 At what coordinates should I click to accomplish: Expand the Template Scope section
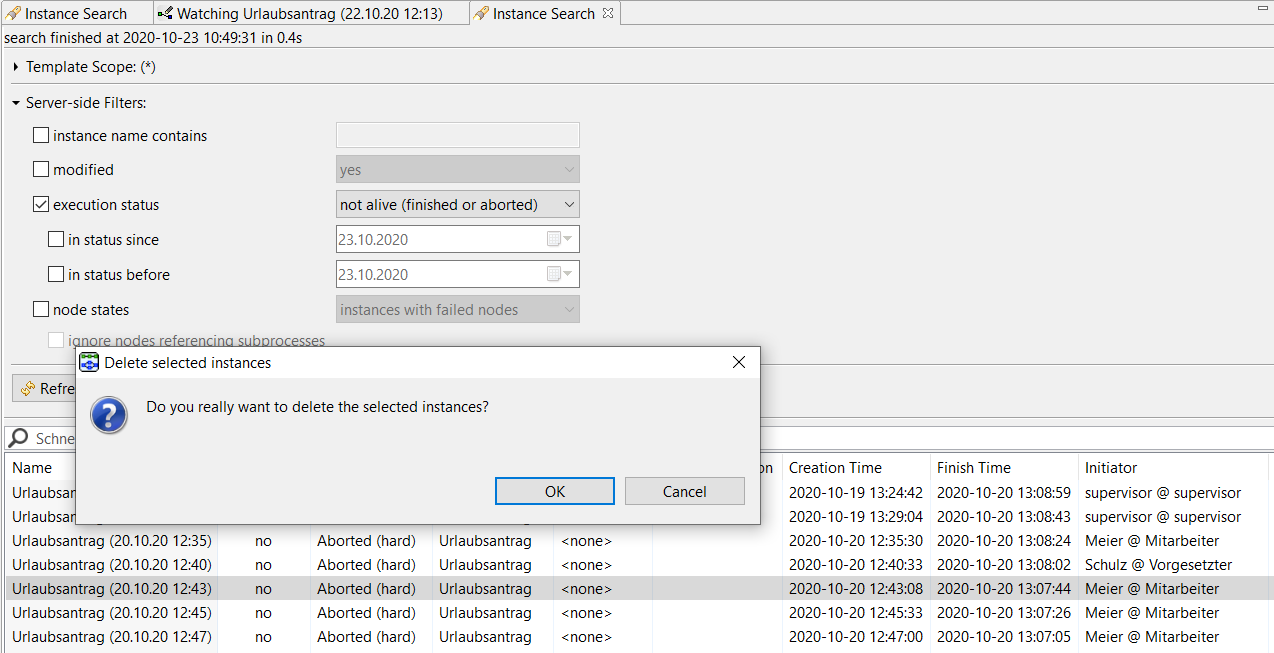pos(16,67)
